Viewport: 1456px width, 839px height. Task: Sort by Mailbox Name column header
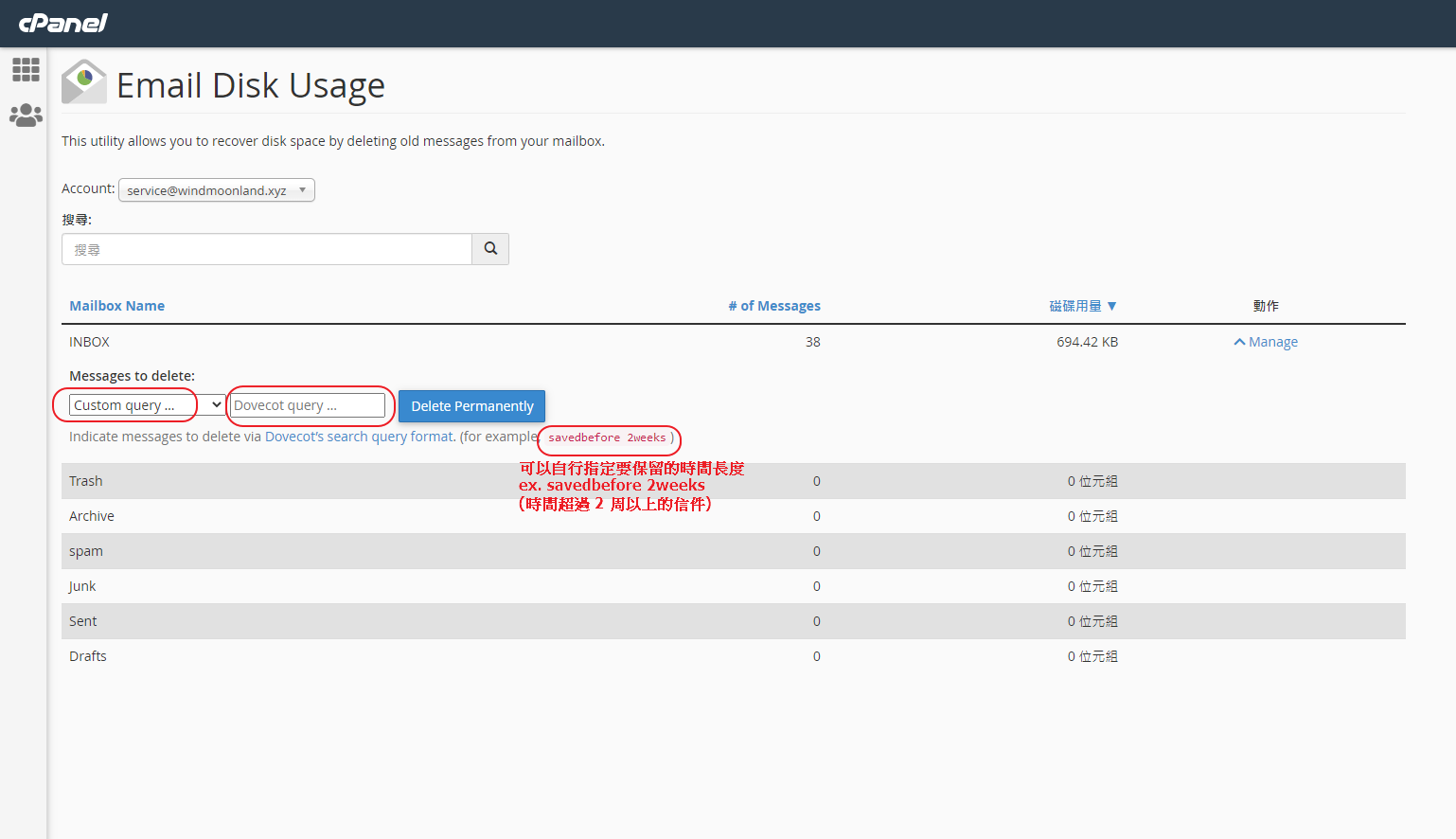117,306
